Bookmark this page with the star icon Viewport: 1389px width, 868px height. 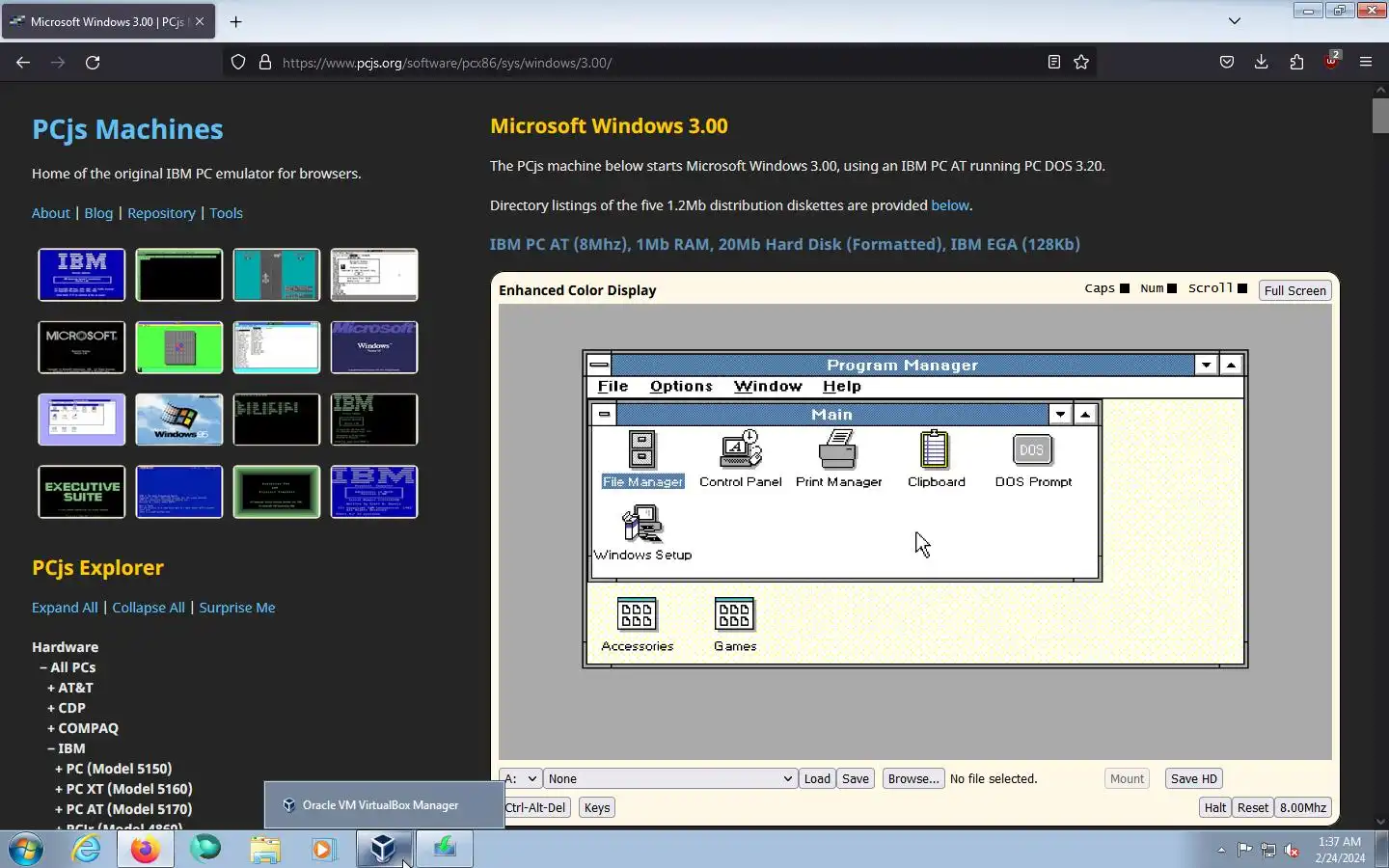click(x=1081, y=63)
